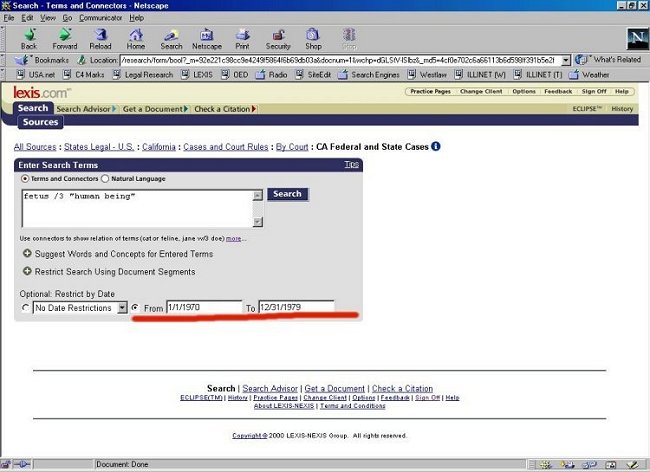Viewport: 650px width, 472px height.
Task: Go to Home via toolbar icon
Action: [x=136, y=39]
